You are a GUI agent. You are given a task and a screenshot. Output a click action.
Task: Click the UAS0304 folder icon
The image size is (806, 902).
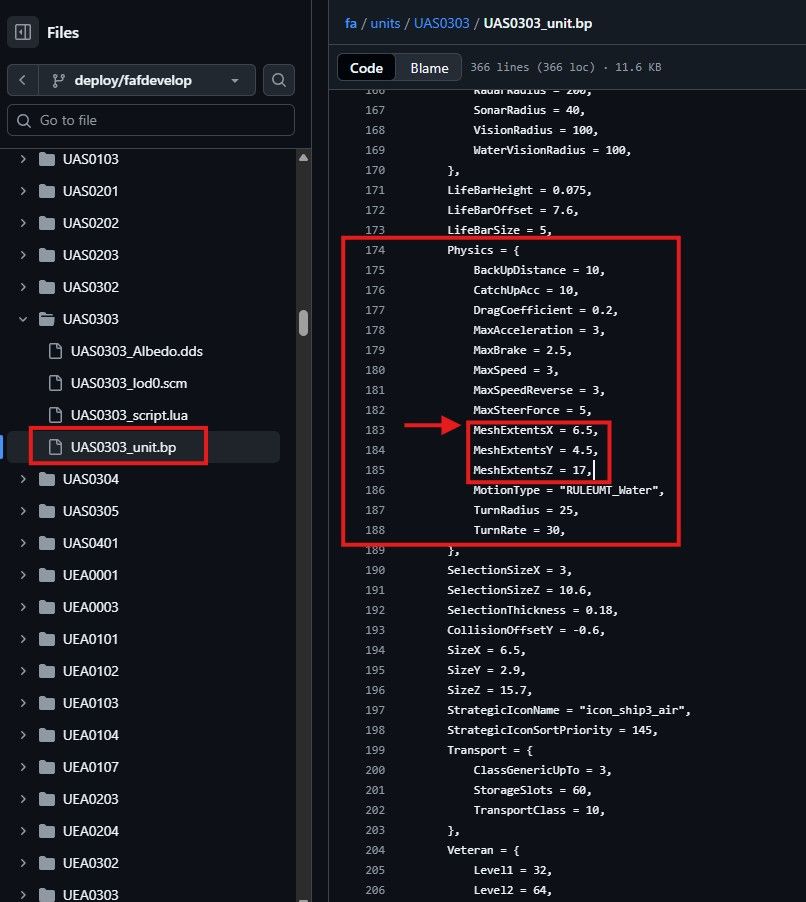point(47,479)
